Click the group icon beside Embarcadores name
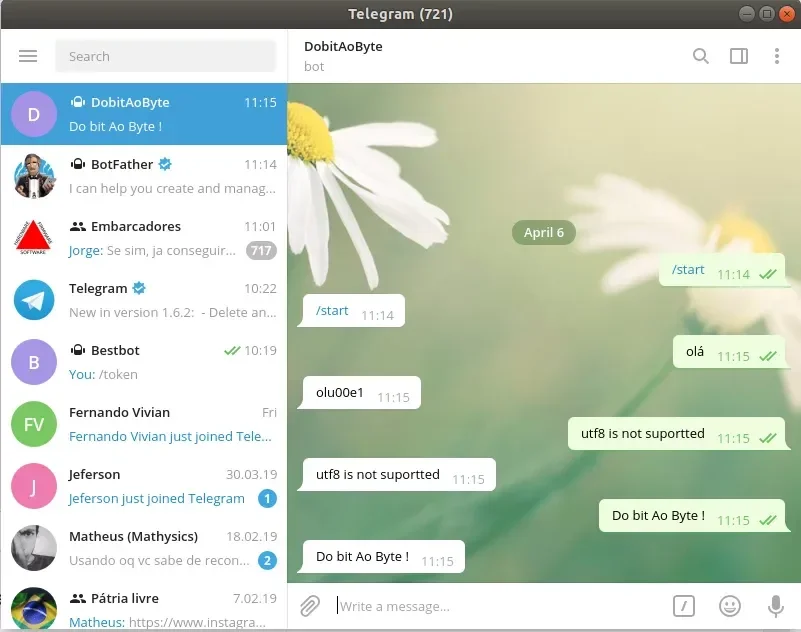 [x=78, y=226]
